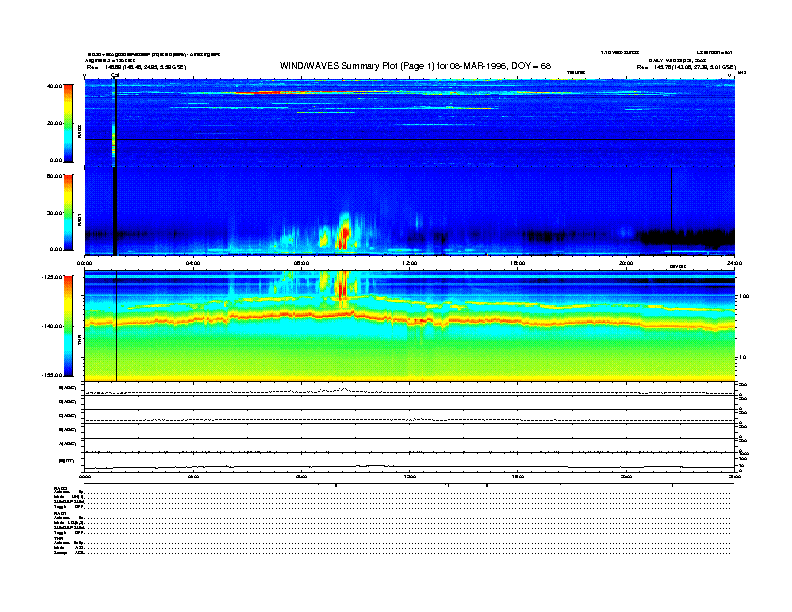Click the RAD2 color scale bar
The width and height of the screenshot is (792, 612).
tap(68, 124)
